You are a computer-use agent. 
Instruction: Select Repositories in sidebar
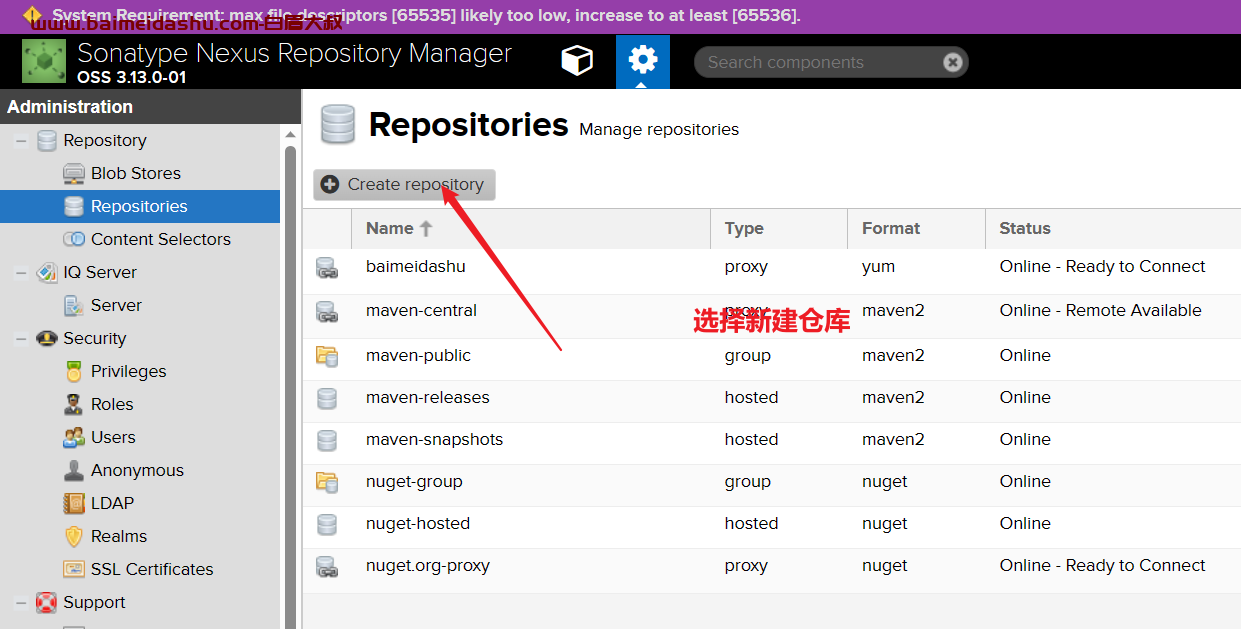coord(140,206)
